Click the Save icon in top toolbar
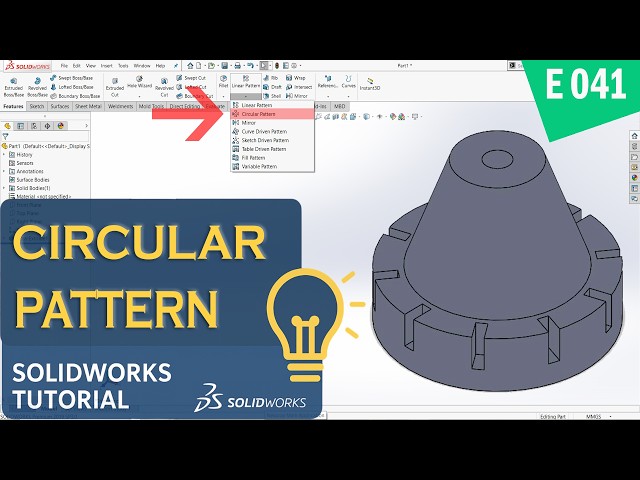This screenshot has height=480, width=640. [x=224, y=65]
